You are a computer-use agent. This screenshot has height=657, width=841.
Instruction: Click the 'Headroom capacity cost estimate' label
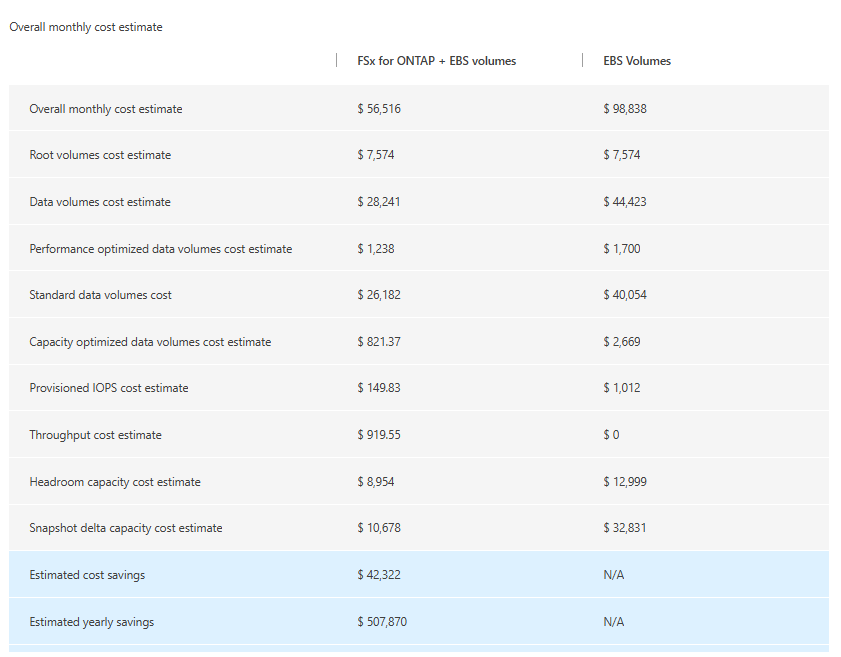coord(115,482)
